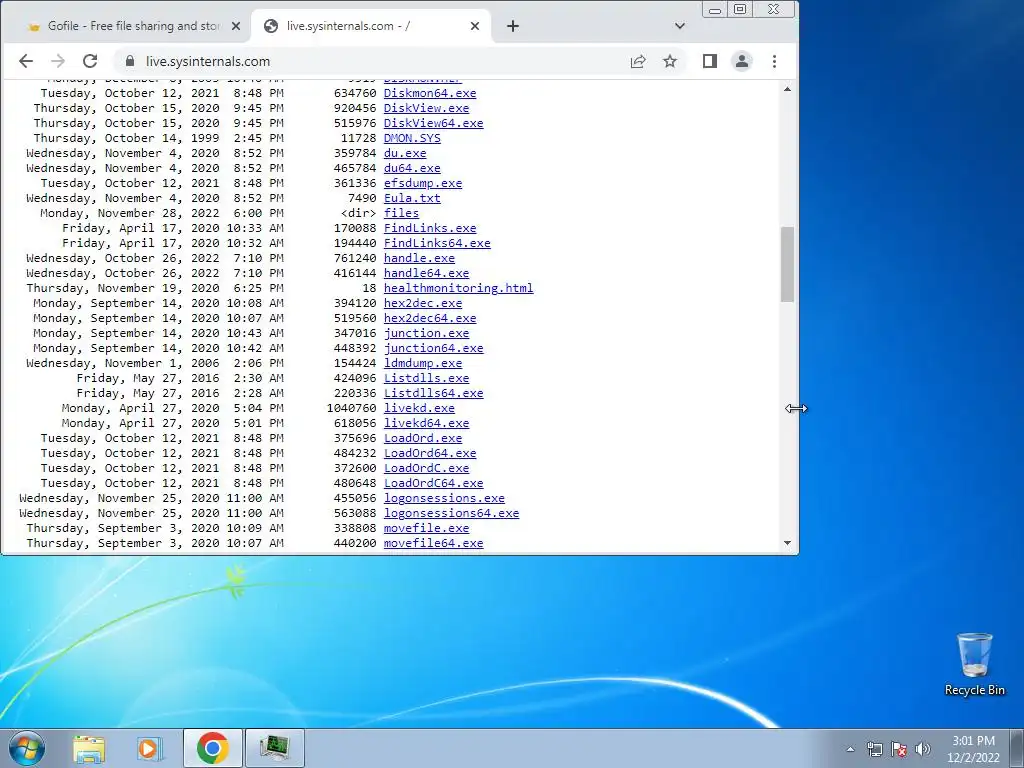1024x768 pixels.
Task: Reload the live.sysinternals.com page
Action: pyautogui.click(x=90, y=61)
